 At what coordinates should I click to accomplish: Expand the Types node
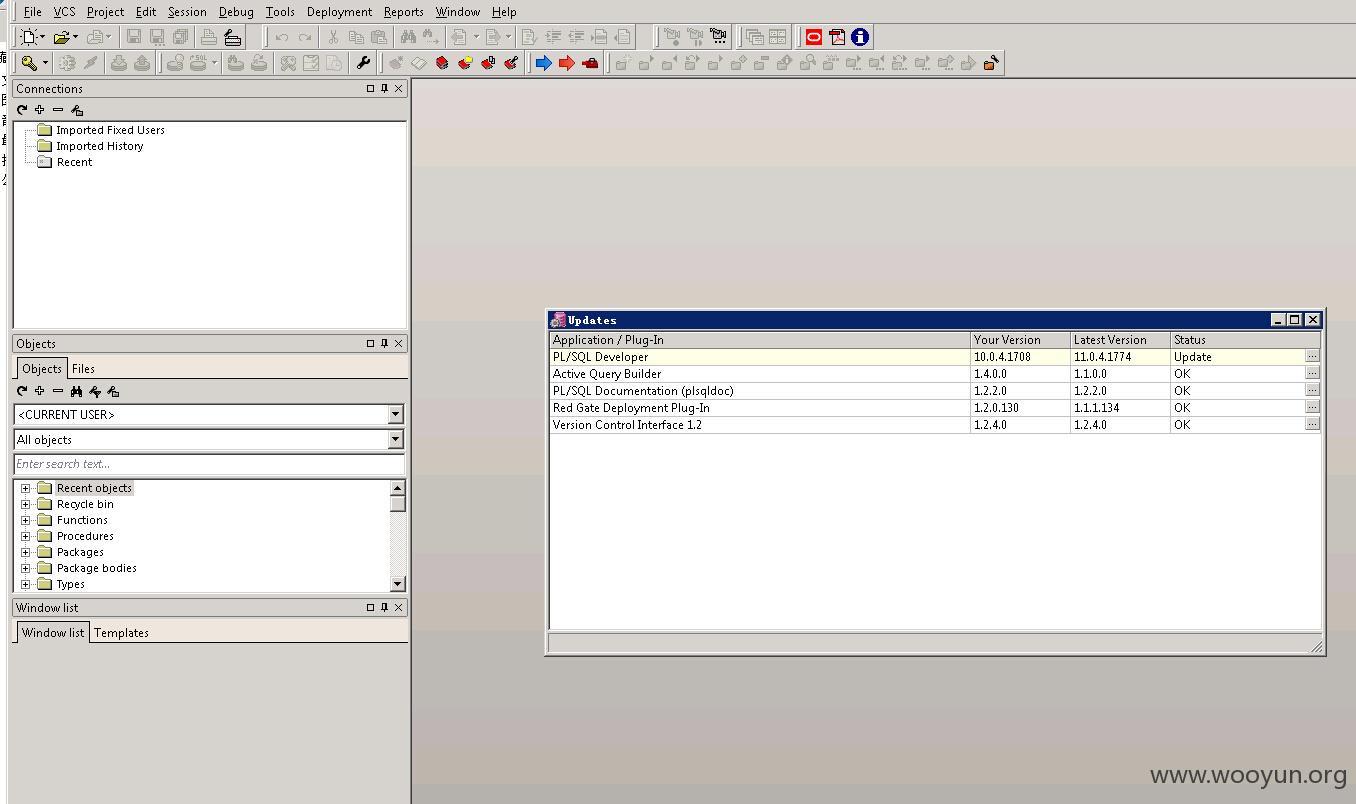pyautogui.click(x=26, y=584)
